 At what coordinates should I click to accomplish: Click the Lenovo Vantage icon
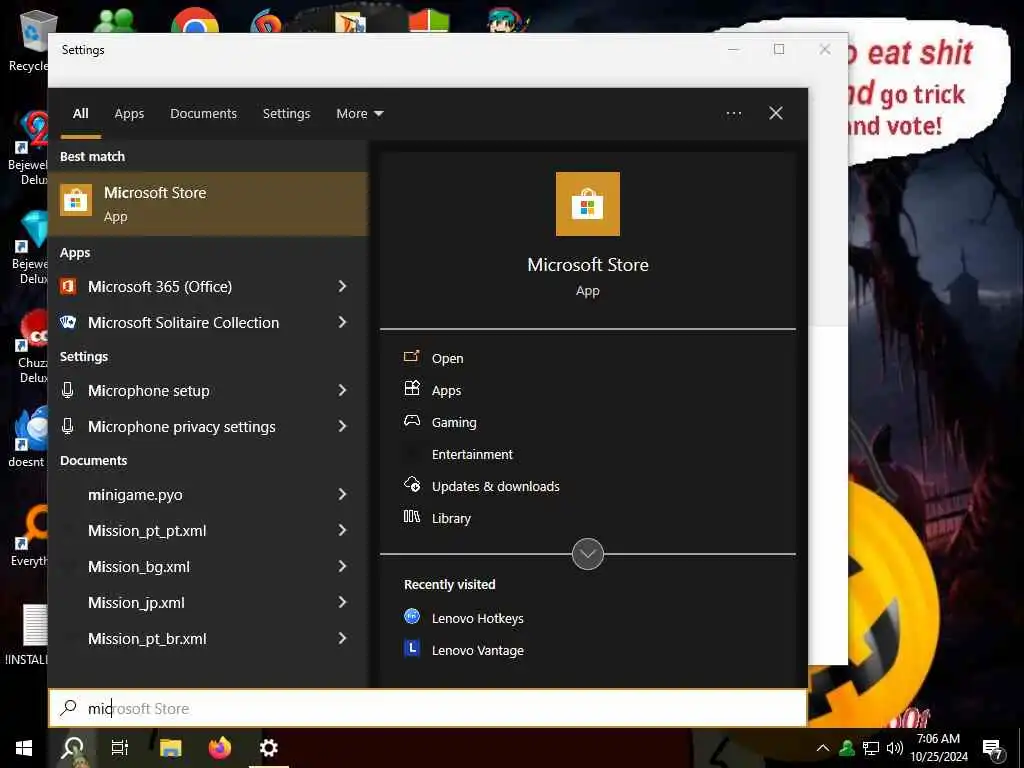(x=411, y=648)
